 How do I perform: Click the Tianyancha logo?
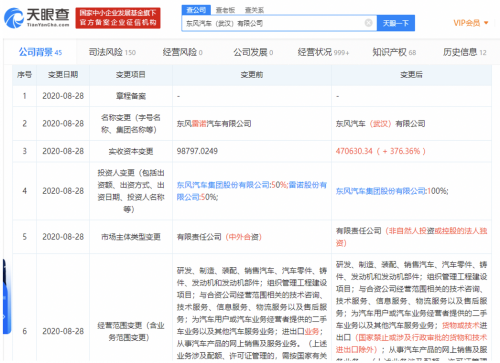(x=37, y=18)
